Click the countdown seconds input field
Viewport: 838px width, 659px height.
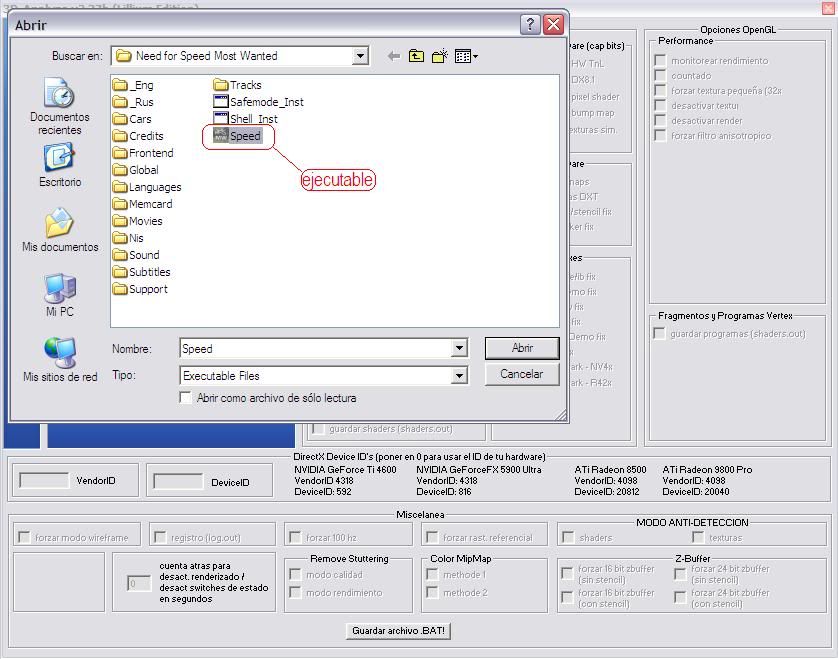tap(138, 583)
